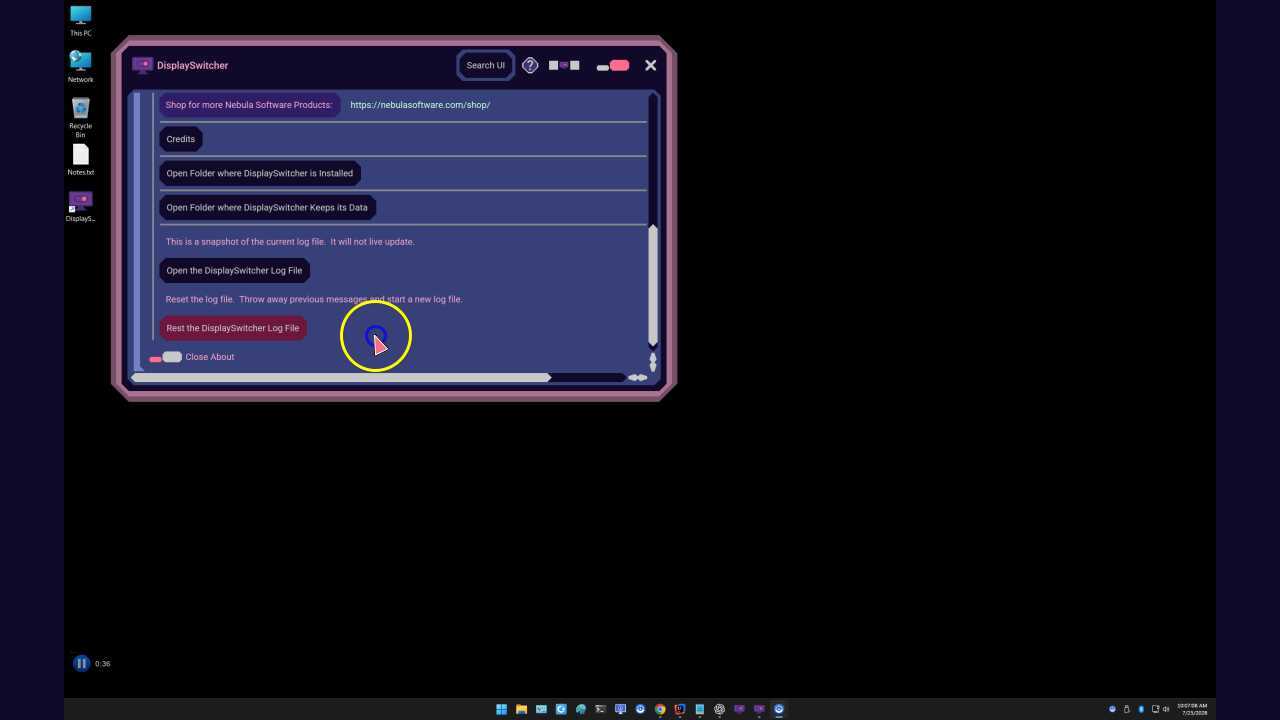The image size is (1280, 720).
Task: Select the This PC desktop icon
Action: pos(81,20)
